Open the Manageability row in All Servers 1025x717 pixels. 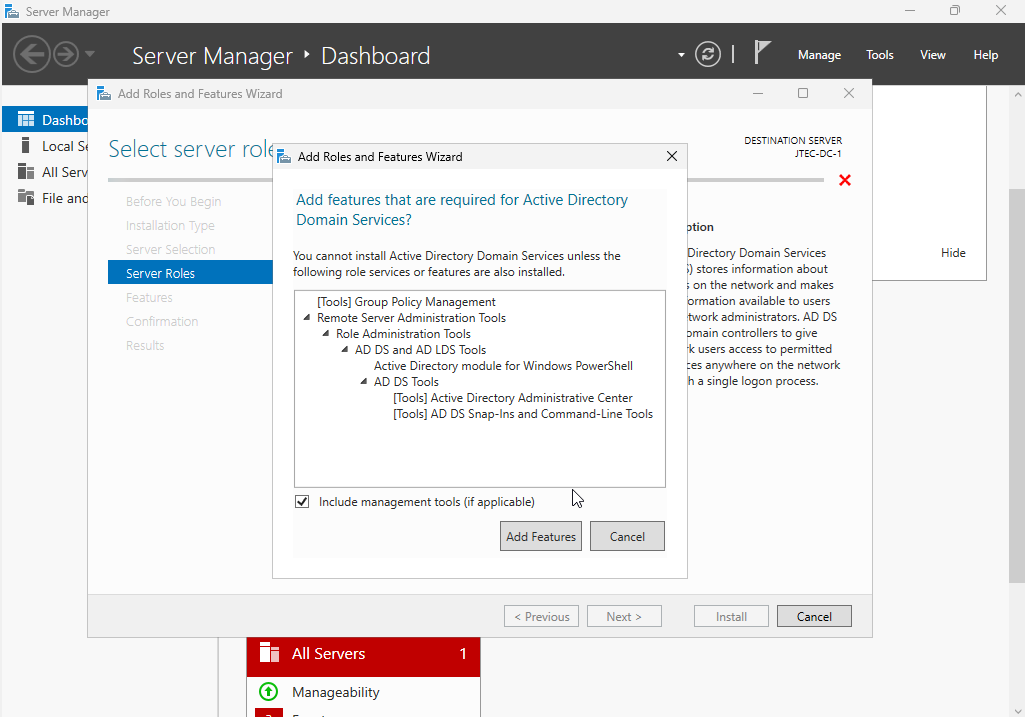point(363,692)
